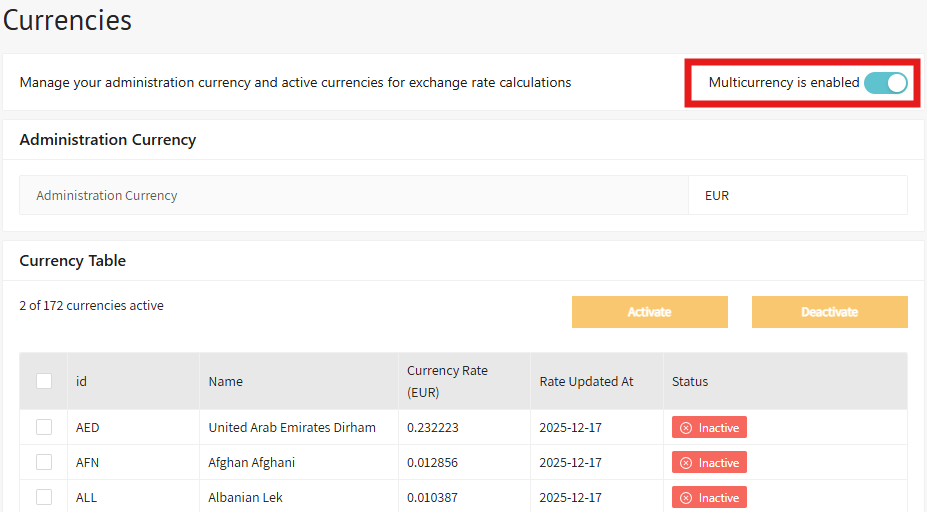Viewport: 927px width, 512px height.
Task: Sort by the id column header
Action: tap(81, 381)
